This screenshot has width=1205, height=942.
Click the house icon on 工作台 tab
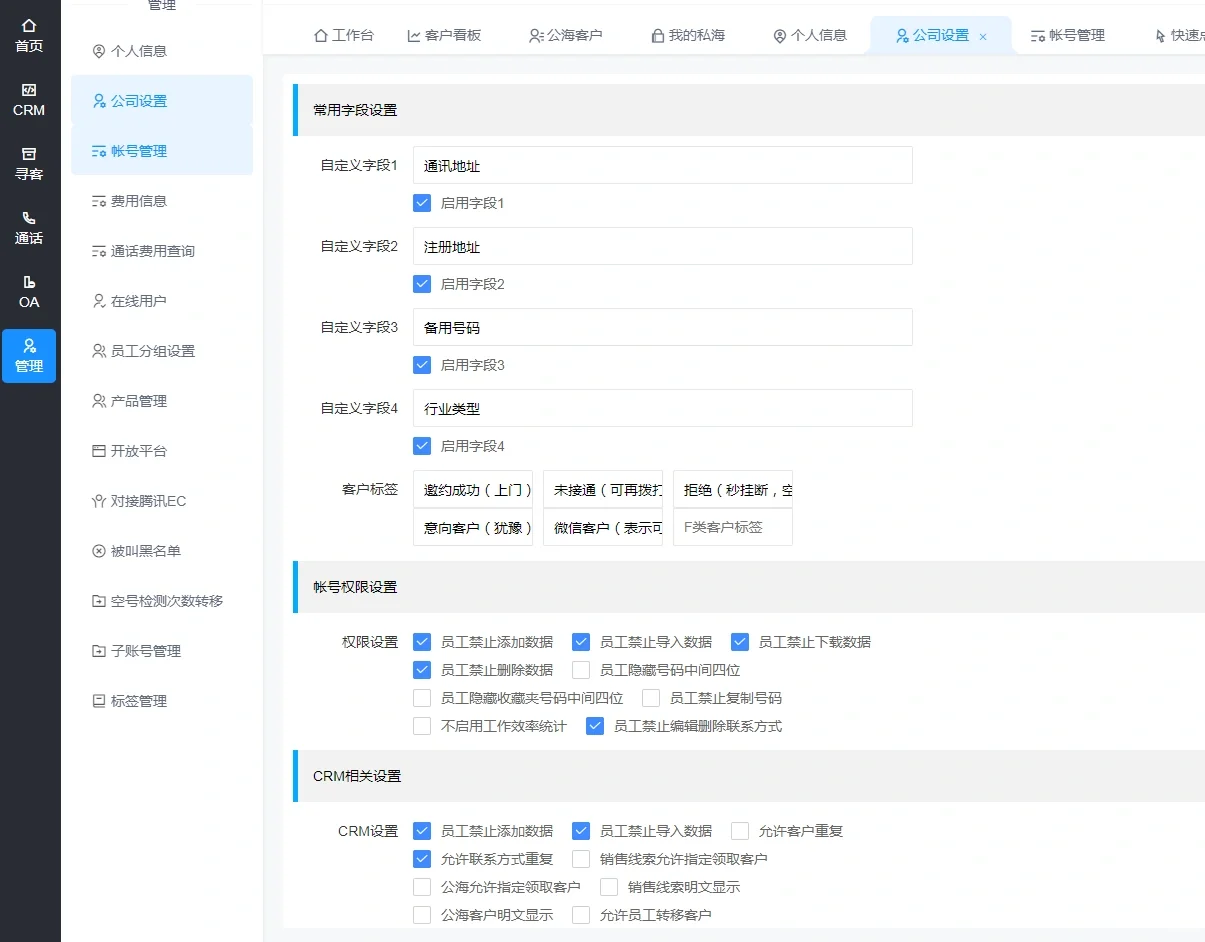pyautogui.click(x=321, y=35)
